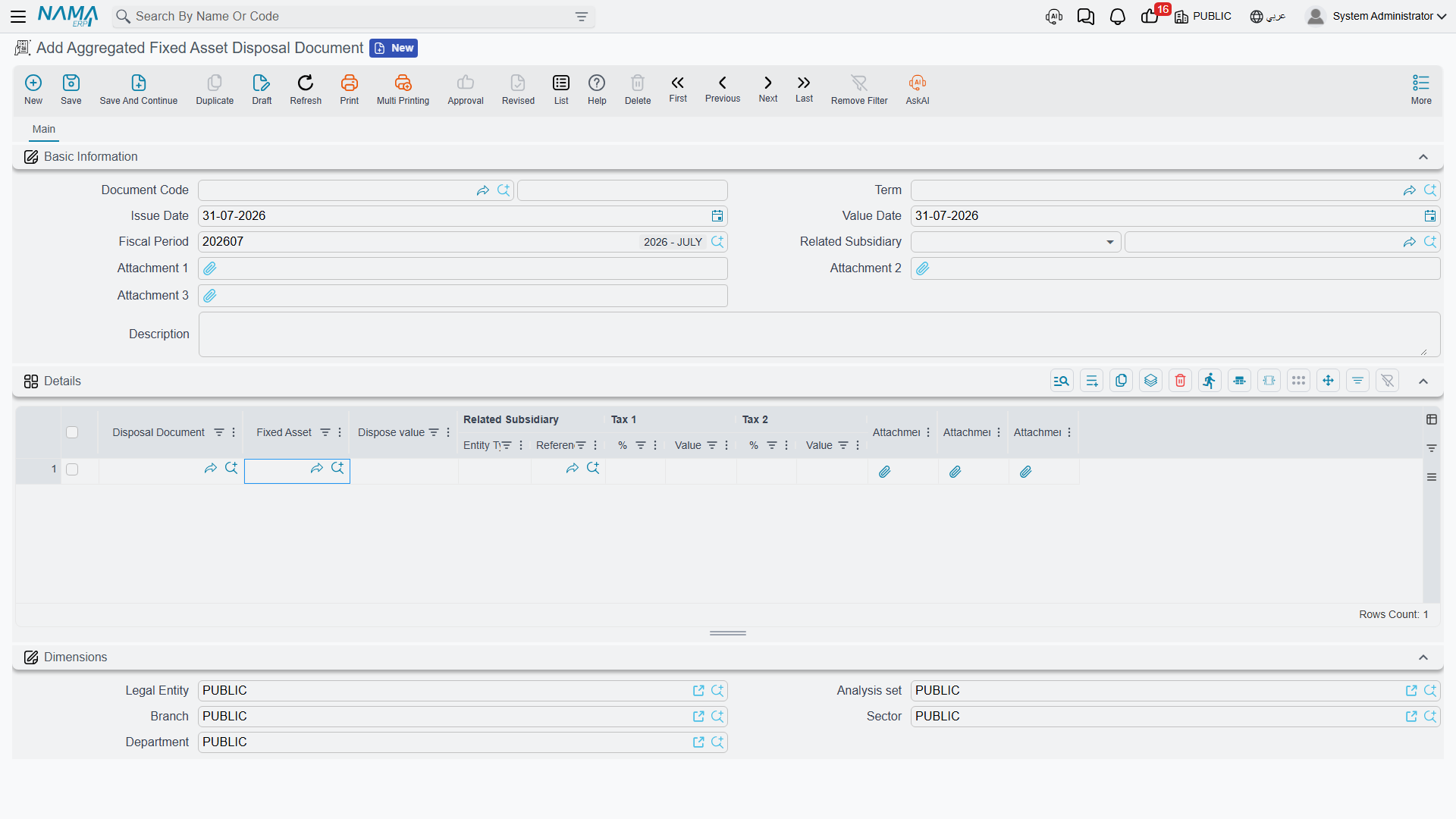Click the Print icon
The height and width of the screenshot is (819, 1456).
coord(350,89)
